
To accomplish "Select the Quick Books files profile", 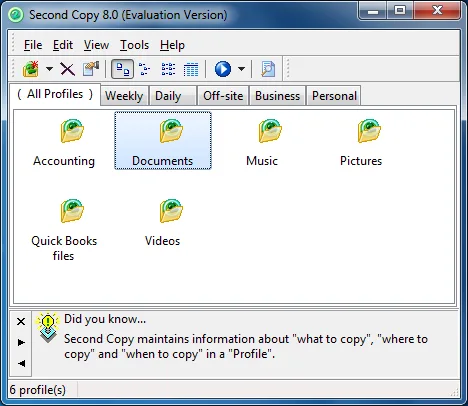I will pos(64,230).
